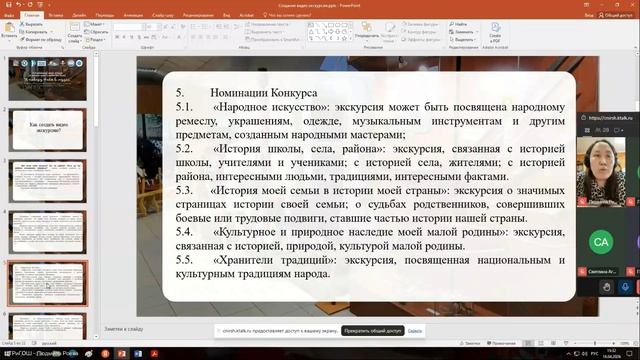
Task: Raise hand in the meeting panel
Action: click(607, 287)
